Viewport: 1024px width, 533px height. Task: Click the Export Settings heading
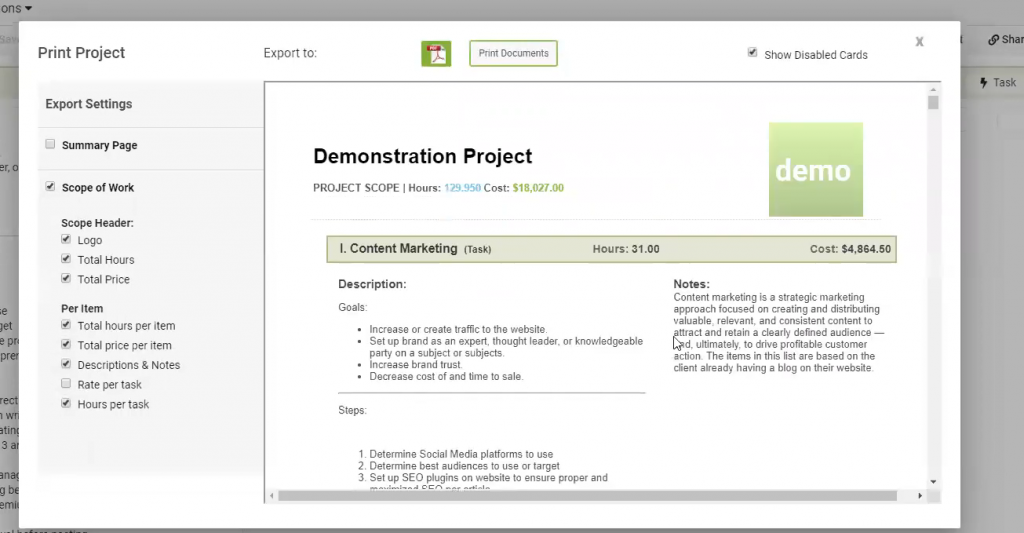[89, 104]
